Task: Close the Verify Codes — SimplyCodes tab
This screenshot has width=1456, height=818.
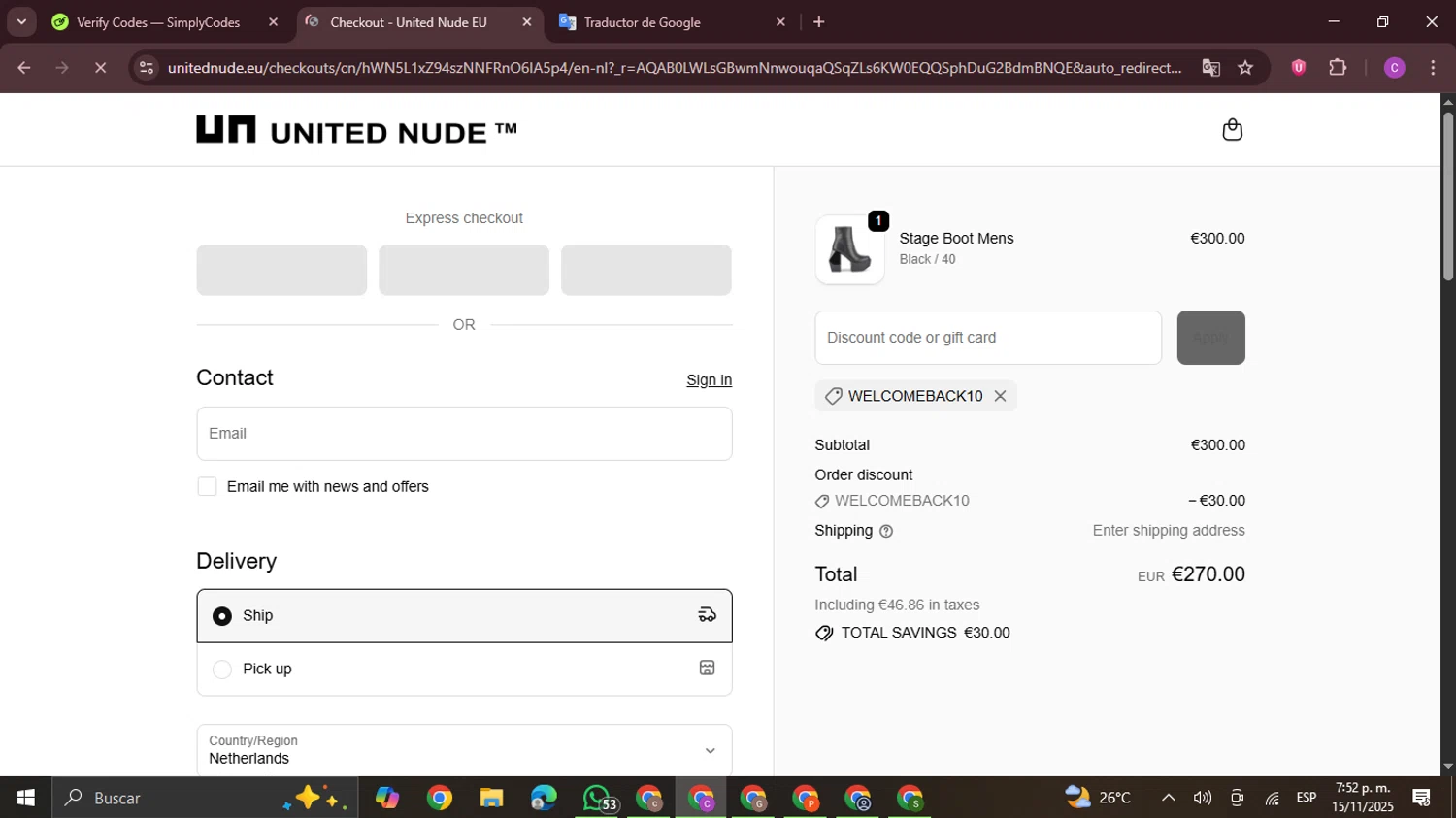Action: (x=273, y=22)
